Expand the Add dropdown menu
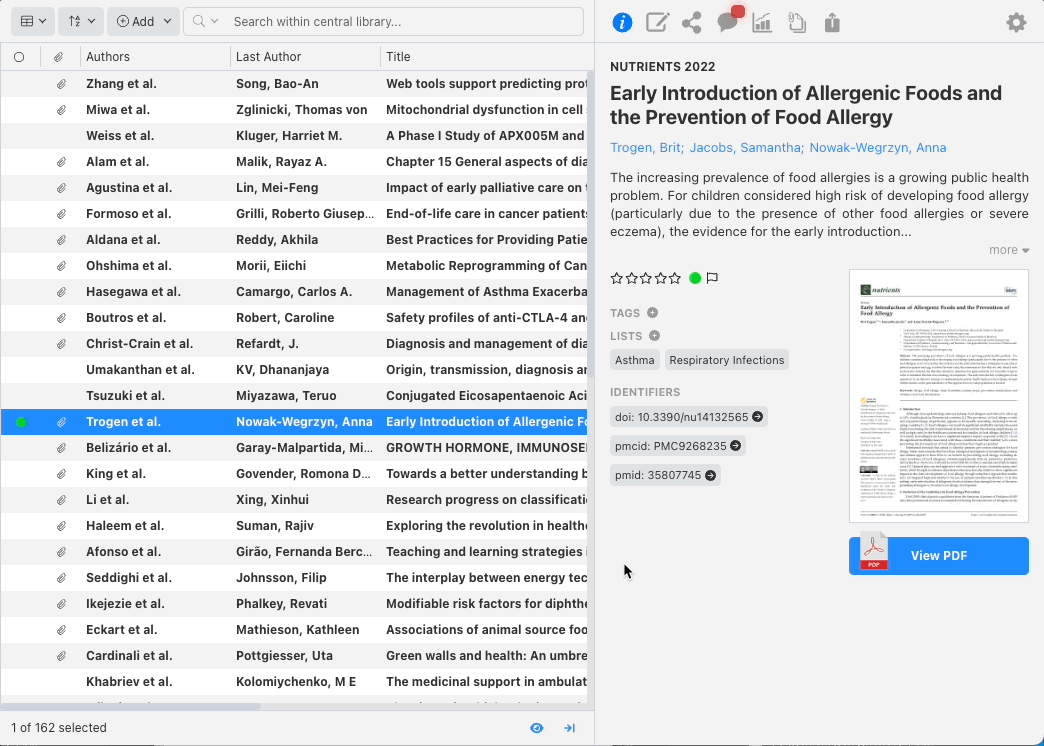The height and width of the screenshot is (746, 1044). (143, 21)
